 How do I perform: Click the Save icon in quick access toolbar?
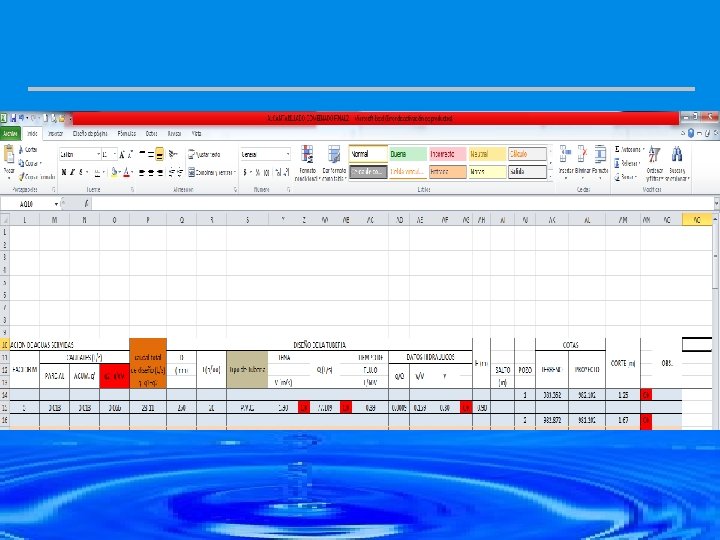(x=13, y=118)
